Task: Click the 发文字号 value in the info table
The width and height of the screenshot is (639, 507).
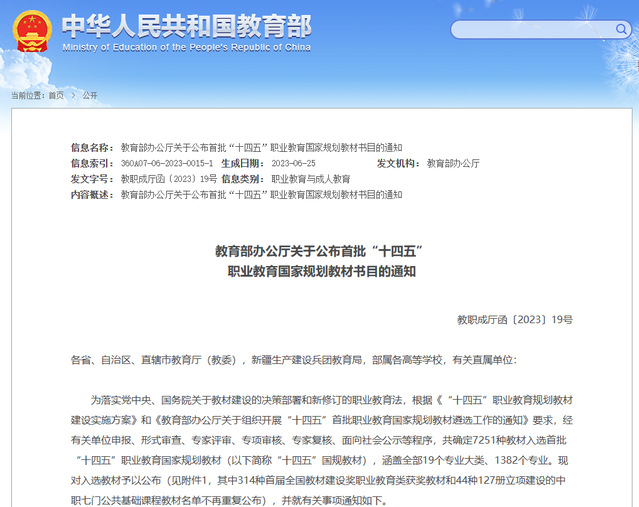Action: pos(168,179)
